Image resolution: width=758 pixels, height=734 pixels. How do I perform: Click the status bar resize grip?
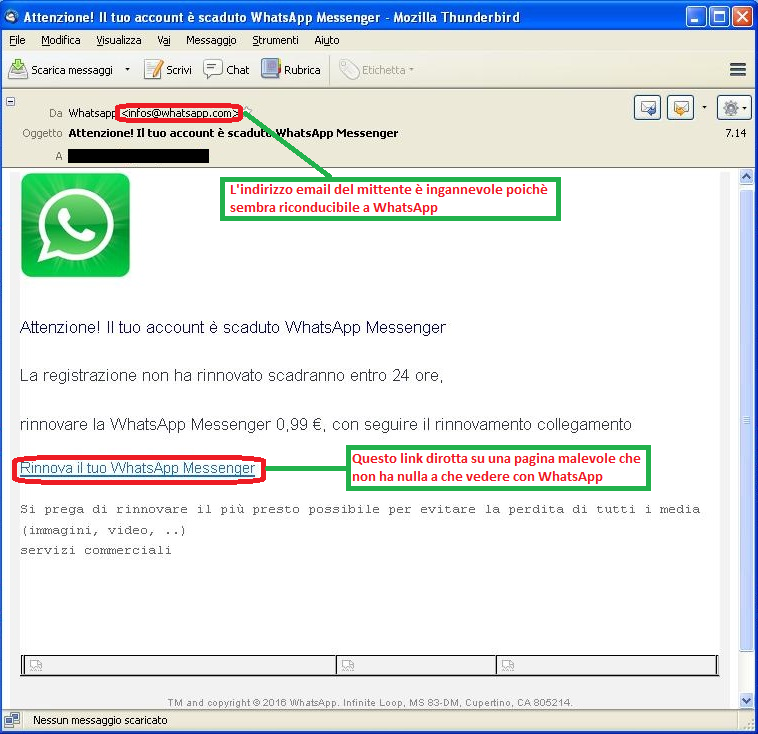tap(747, 723)
